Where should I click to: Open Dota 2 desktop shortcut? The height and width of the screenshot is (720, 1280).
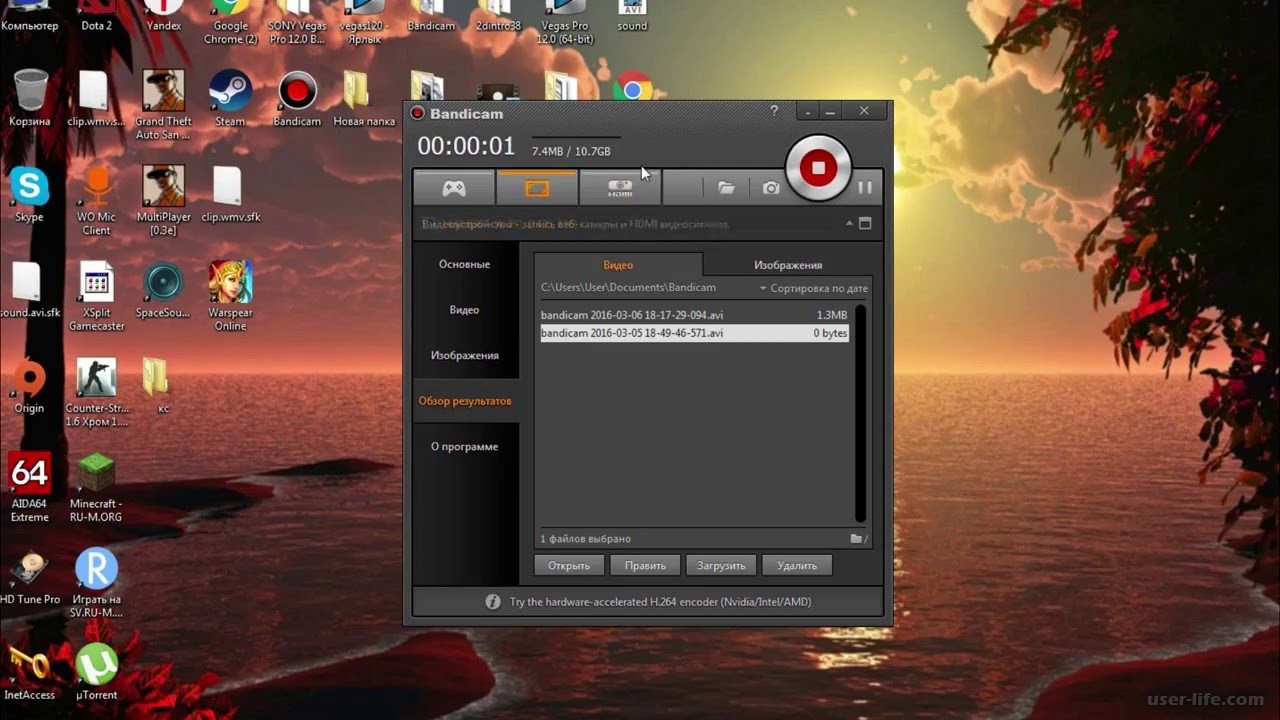tap(97, 18)
